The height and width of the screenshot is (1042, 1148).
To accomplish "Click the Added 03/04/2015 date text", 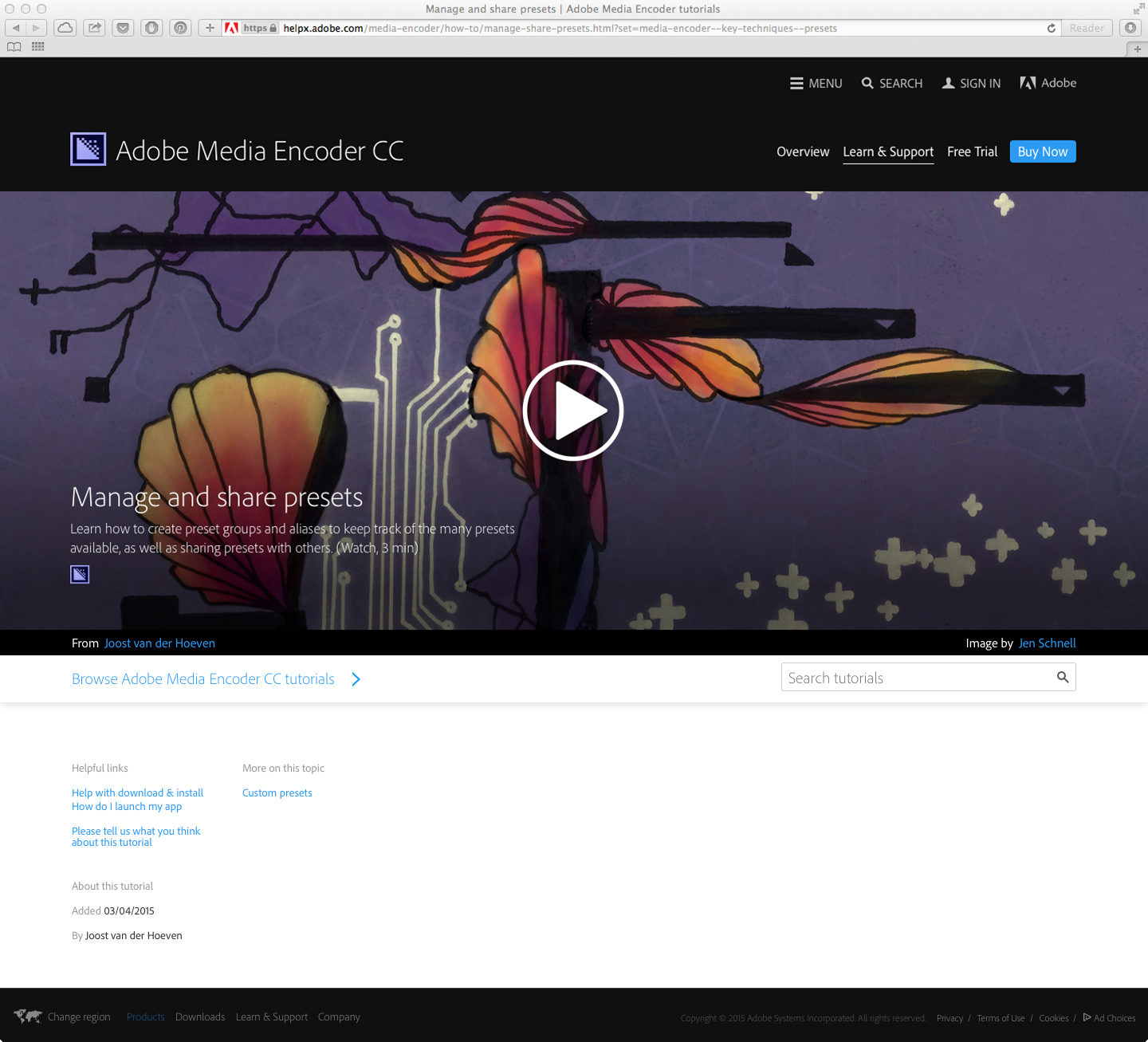I will tap(113, 910).
